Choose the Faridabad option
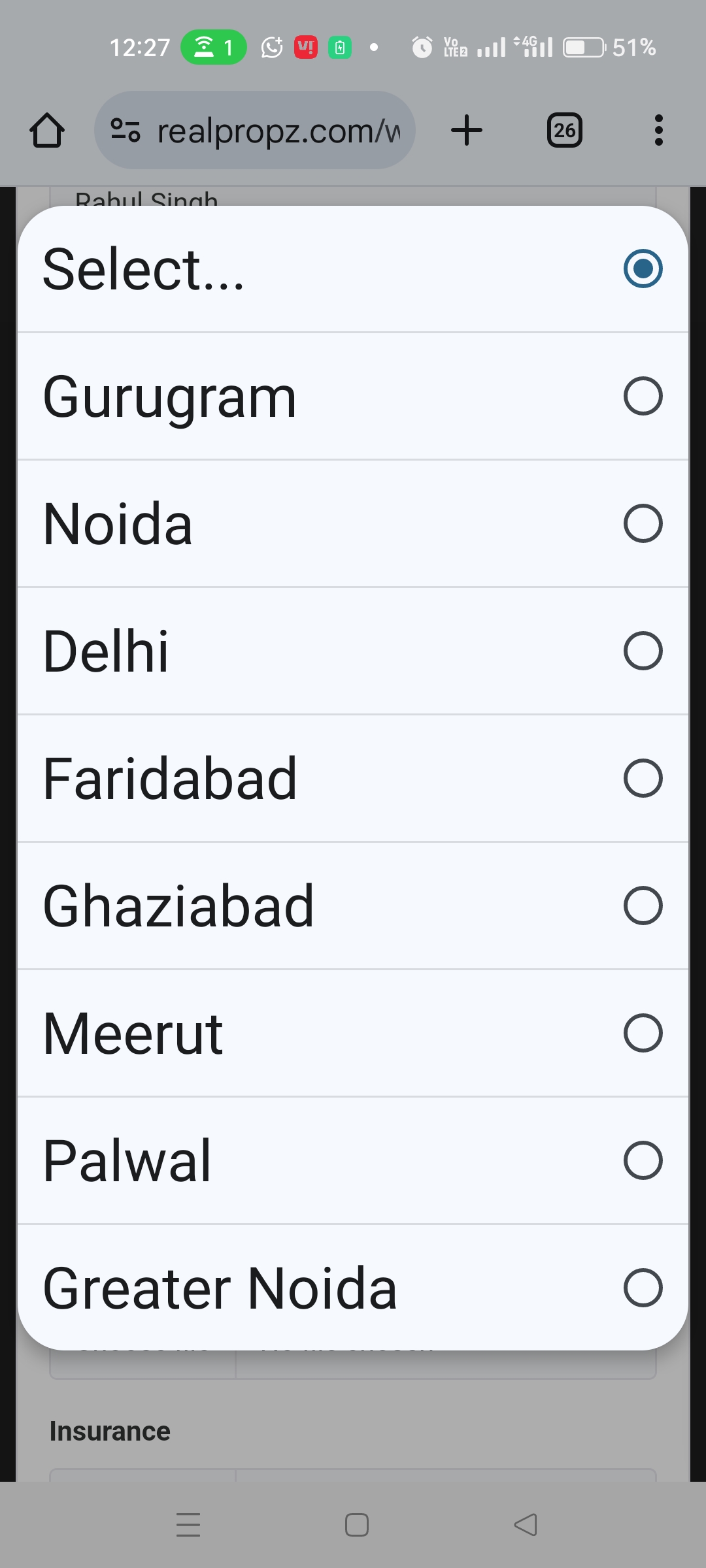The width and height of the screenshot is (706, 1568). [353, 778]
